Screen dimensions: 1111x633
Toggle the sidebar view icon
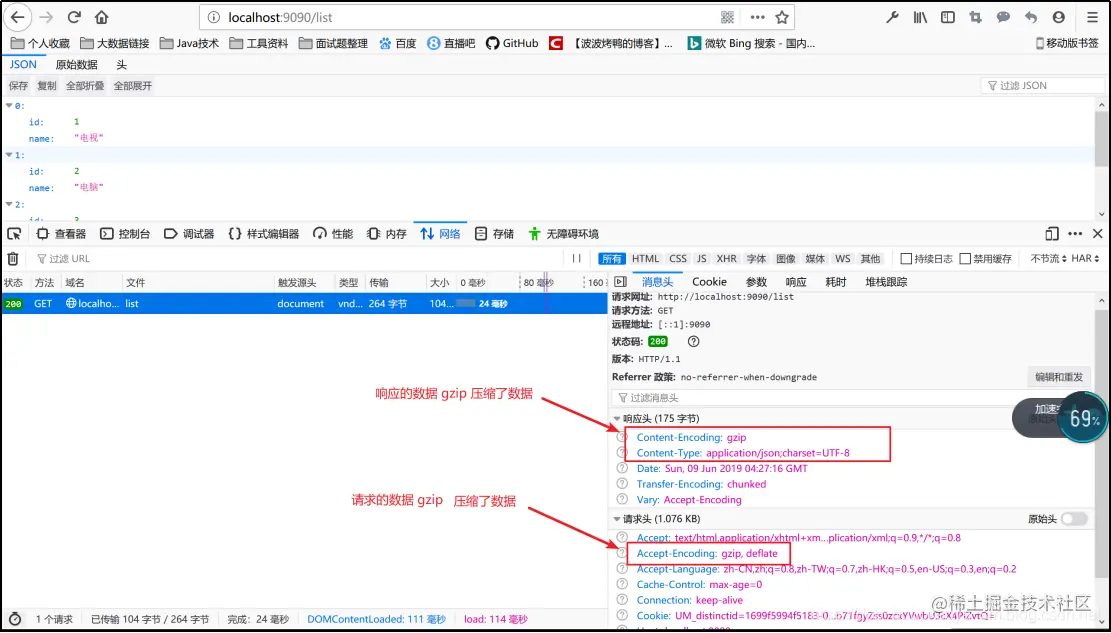[x=947, y=17]
